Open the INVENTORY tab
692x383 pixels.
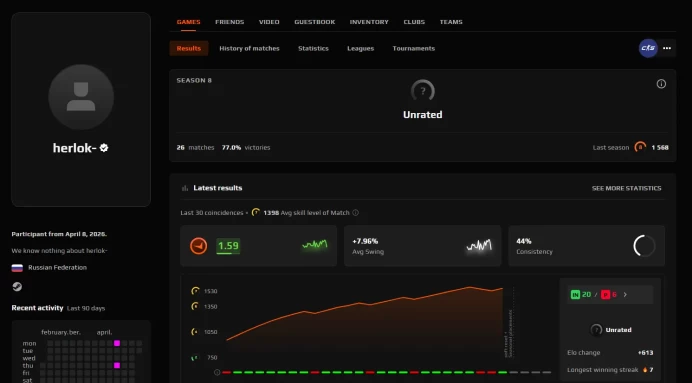369,22
